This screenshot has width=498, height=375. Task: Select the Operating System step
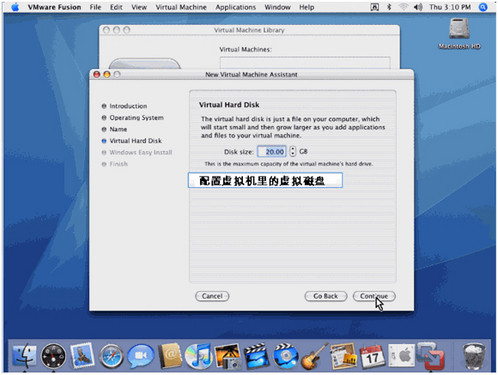(x=133, y=118)
